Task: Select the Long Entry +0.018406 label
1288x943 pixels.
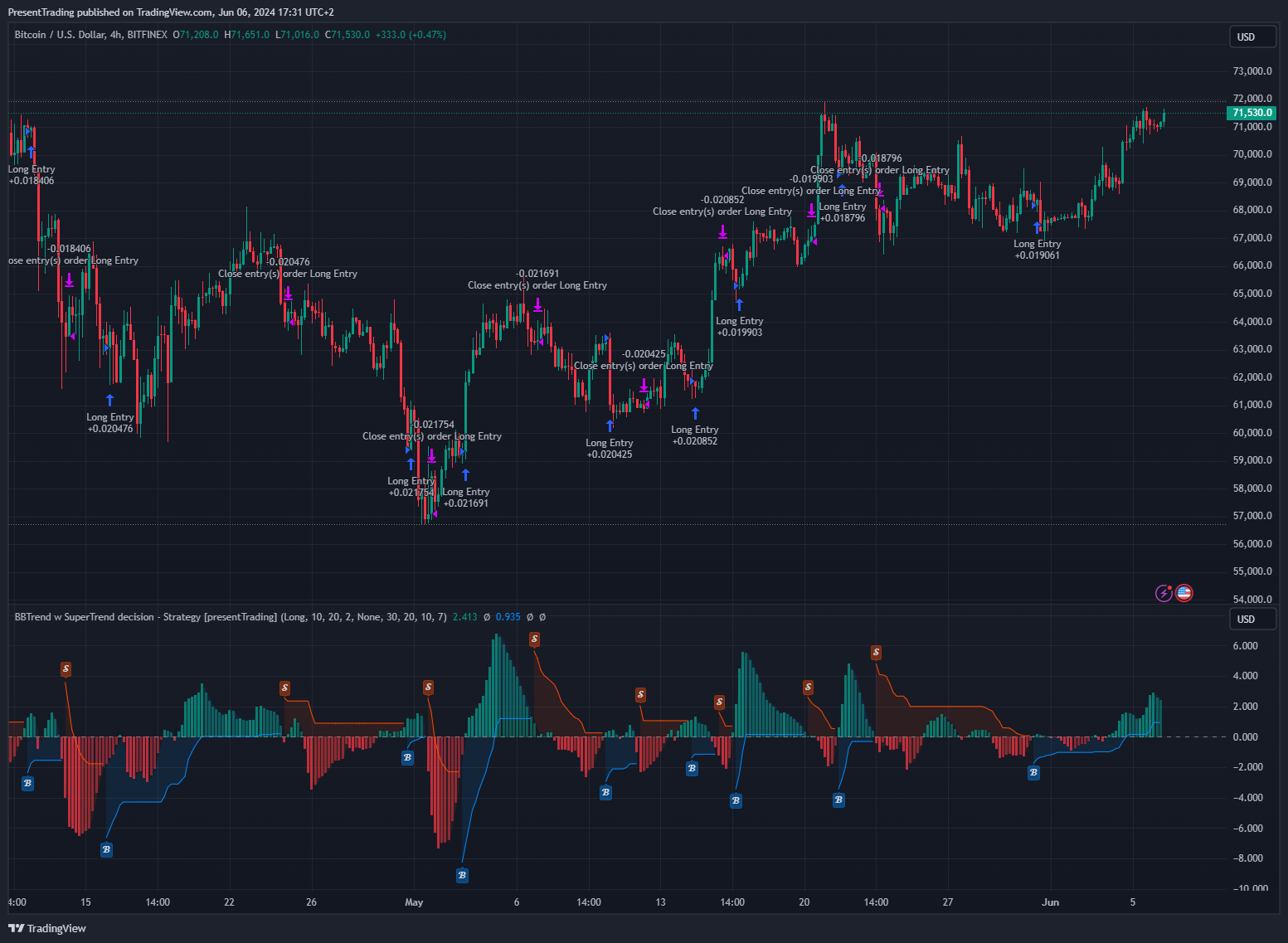Action: pyautogui.click(x=32, y=175)
